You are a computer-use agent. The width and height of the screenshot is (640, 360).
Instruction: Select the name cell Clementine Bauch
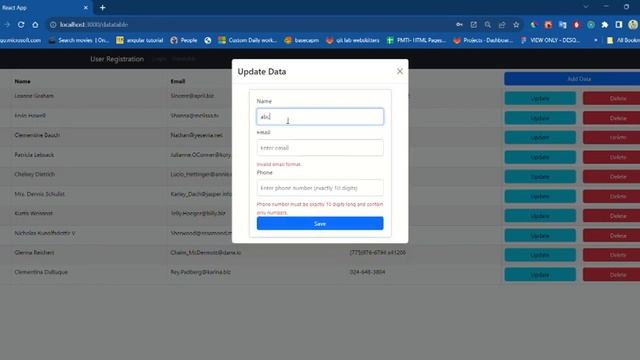click(37, 135)
